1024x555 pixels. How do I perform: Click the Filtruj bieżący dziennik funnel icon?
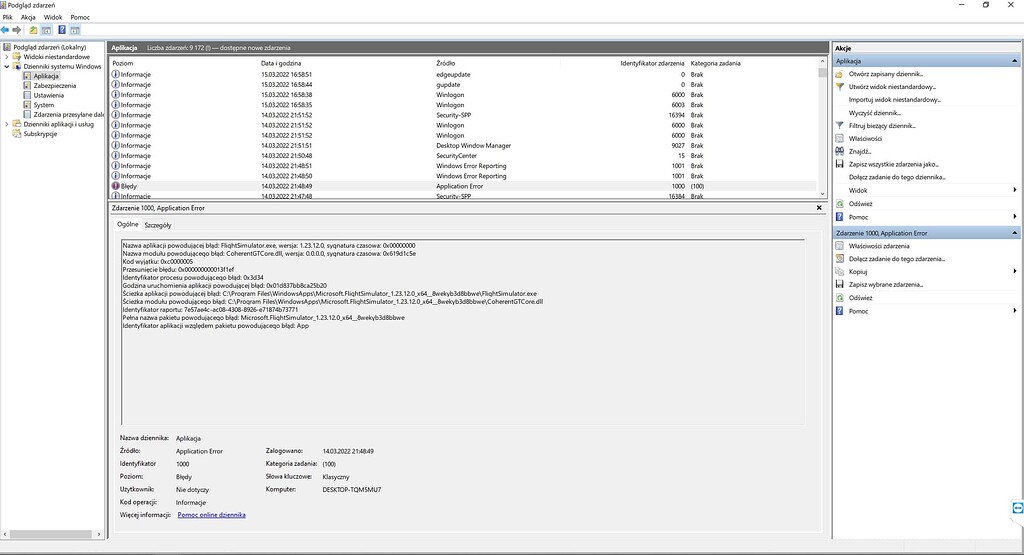[x=840, y=125]
